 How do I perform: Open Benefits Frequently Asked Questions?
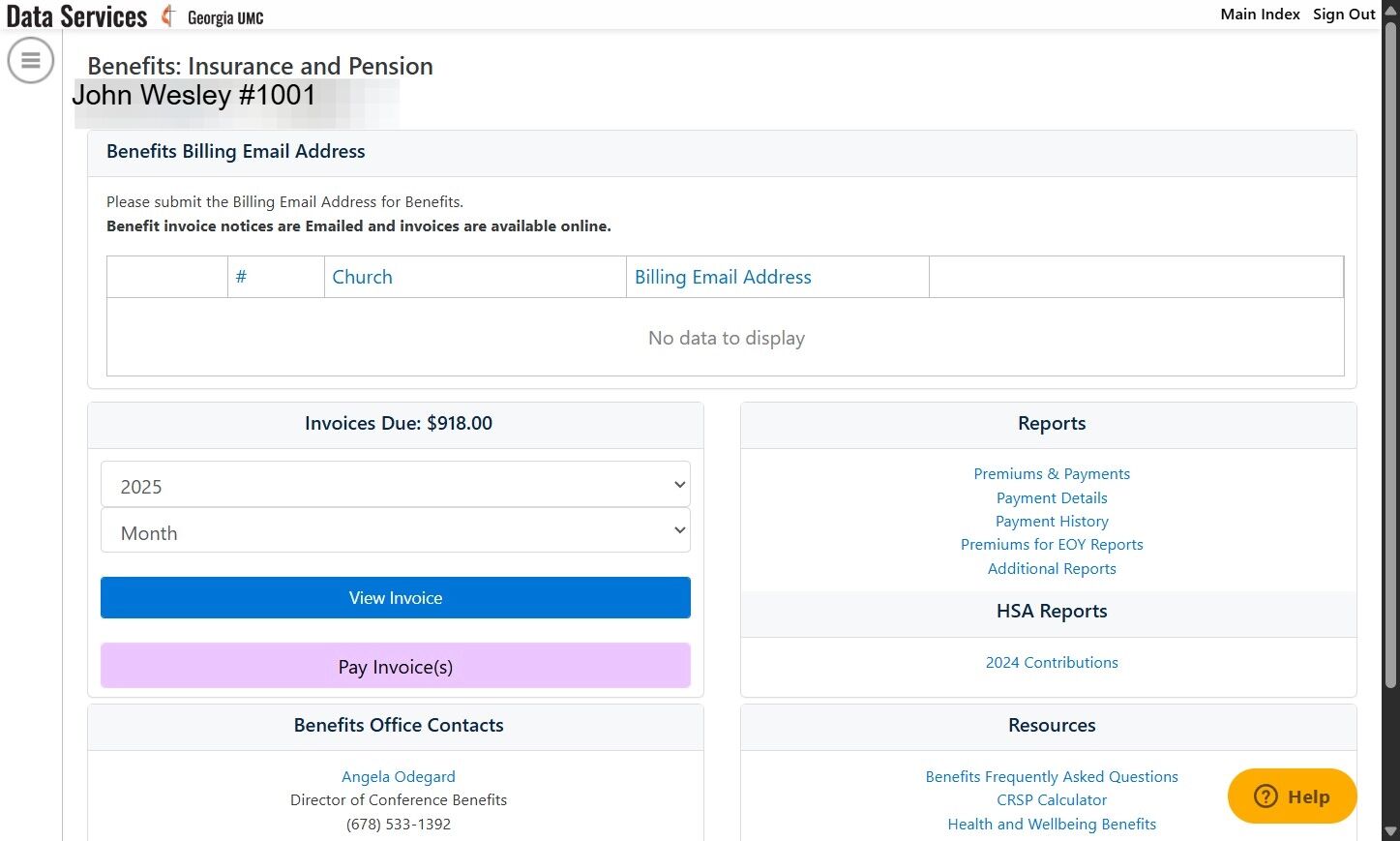click(x=1052, y=777)
